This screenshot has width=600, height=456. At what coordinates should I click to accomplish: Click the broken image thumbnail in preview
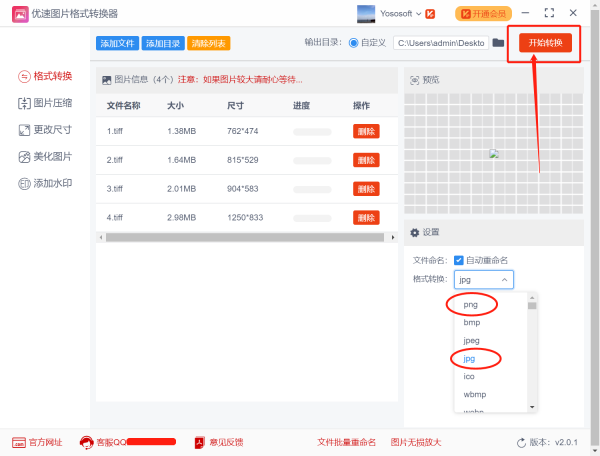click(x=494, y=153)
